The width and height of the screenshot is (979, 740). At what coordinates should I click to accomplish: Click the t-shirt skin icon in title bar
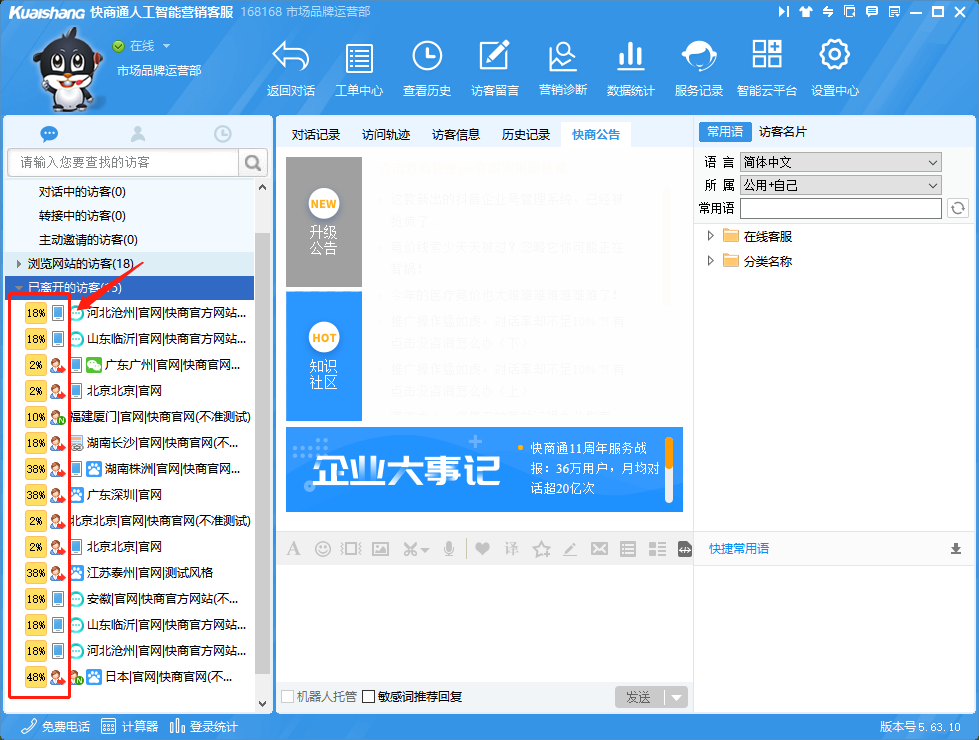pyautogui.click(x=805, y=11)
